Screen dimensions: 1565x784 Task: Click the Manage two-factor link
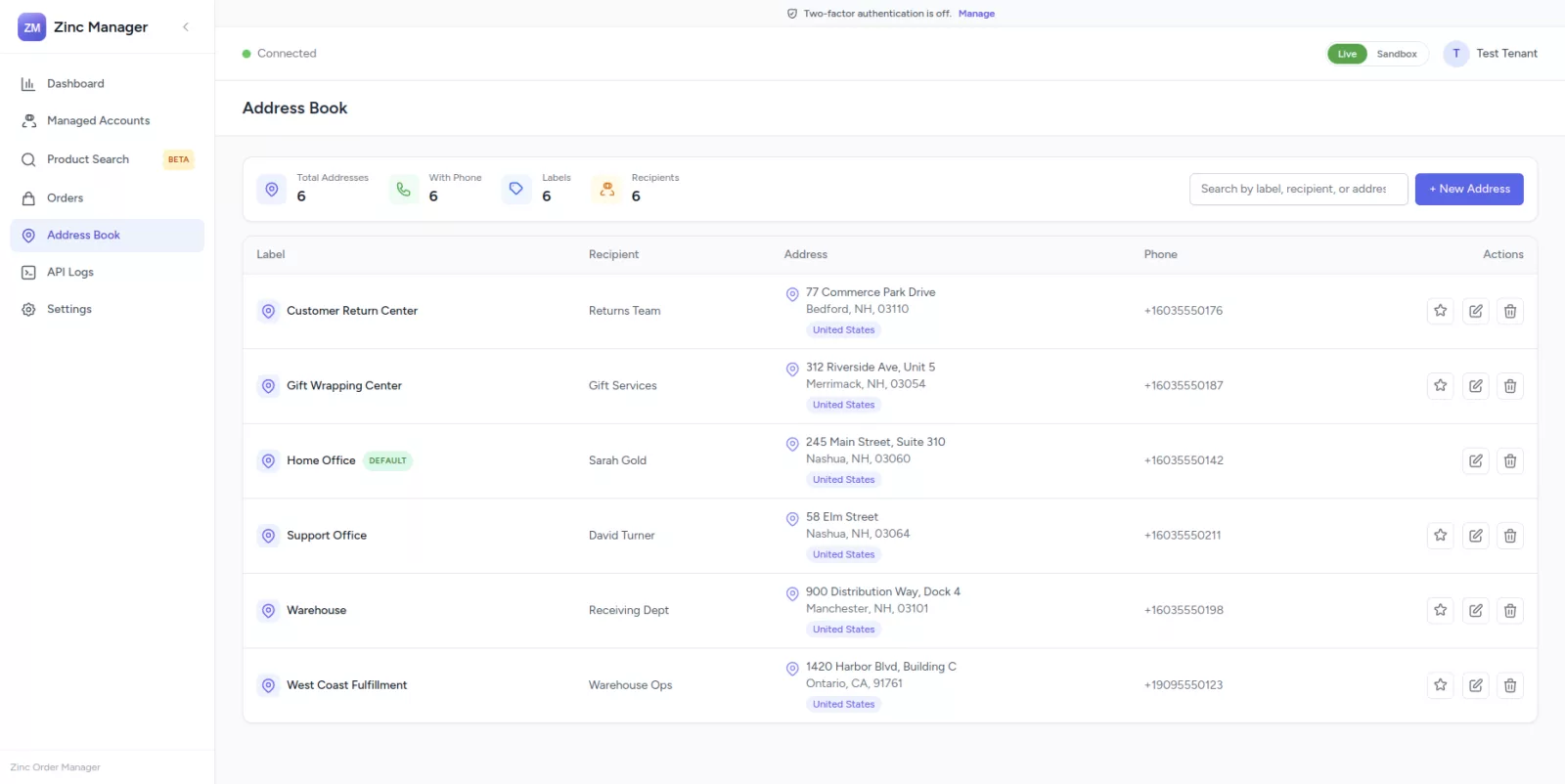click(x=976, y=14)
